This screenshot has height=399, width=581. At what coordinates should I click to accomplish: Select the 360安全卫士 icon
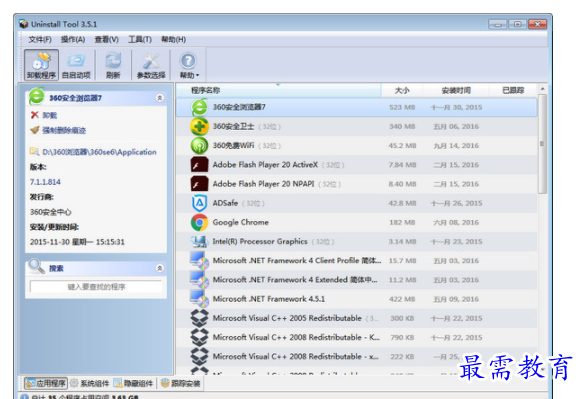[199, 126]
